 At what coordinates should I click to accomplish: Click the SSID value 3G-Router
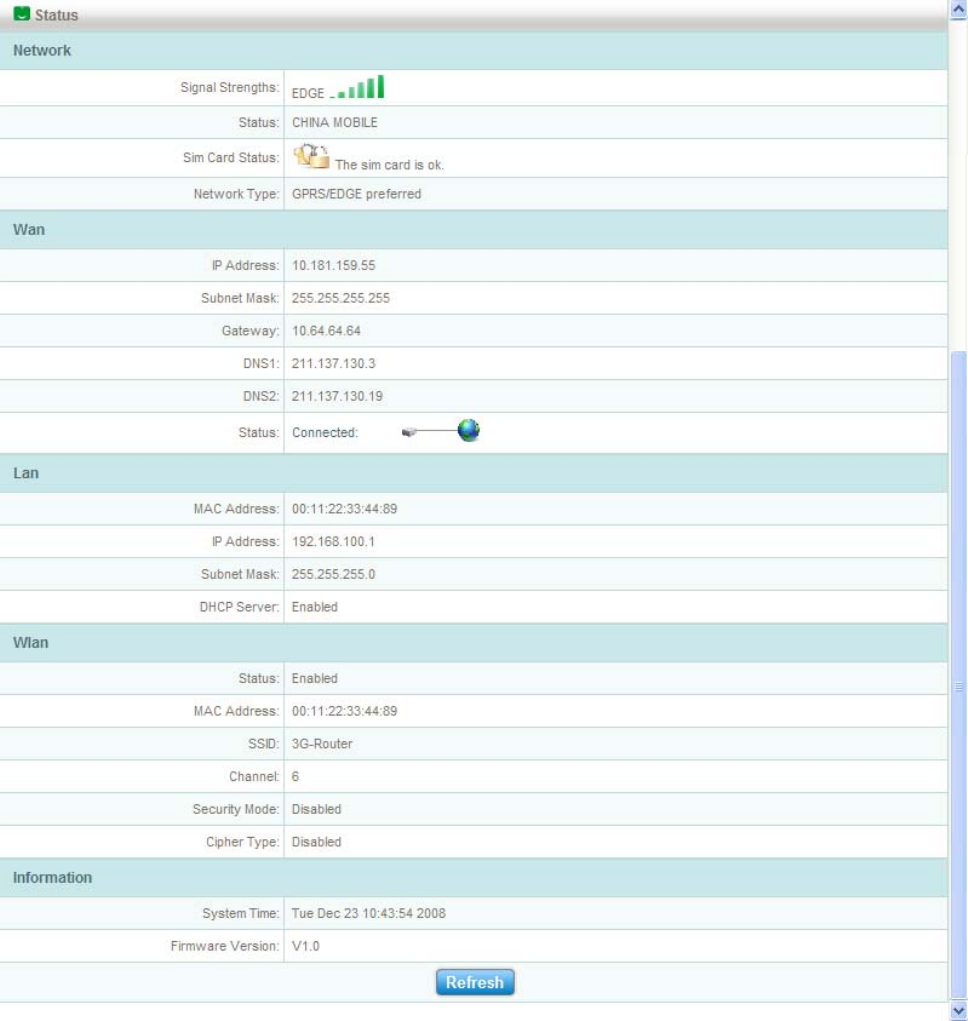(x=322, y=744)
